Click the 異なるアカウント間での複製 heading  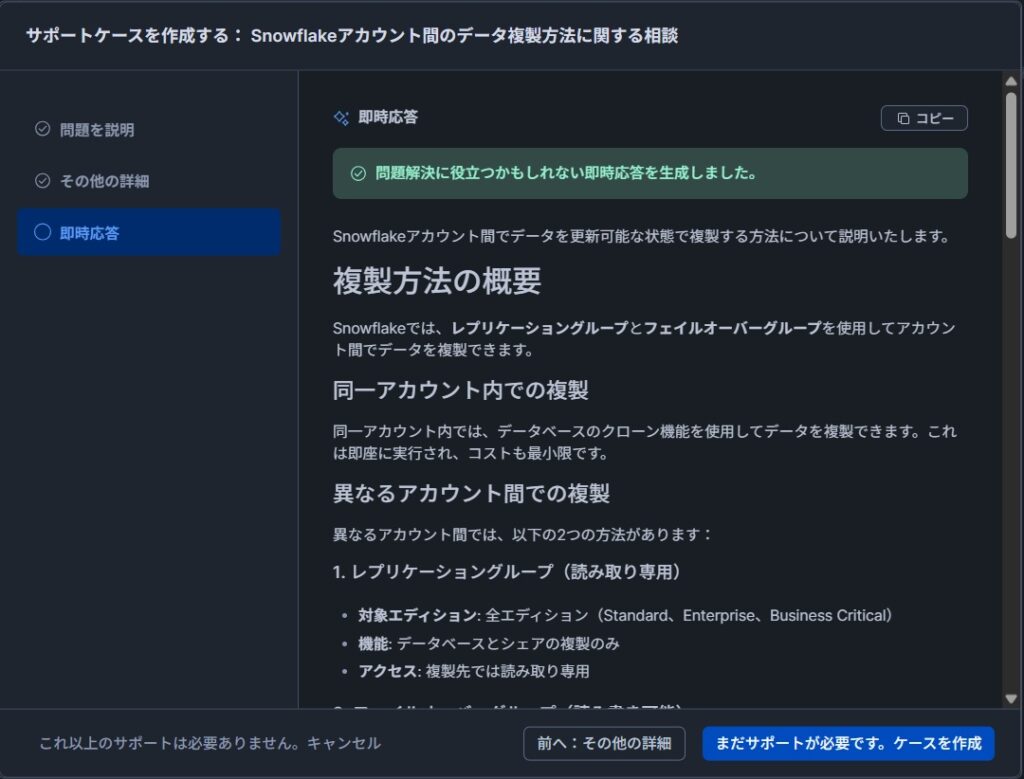tap(471, 494)
